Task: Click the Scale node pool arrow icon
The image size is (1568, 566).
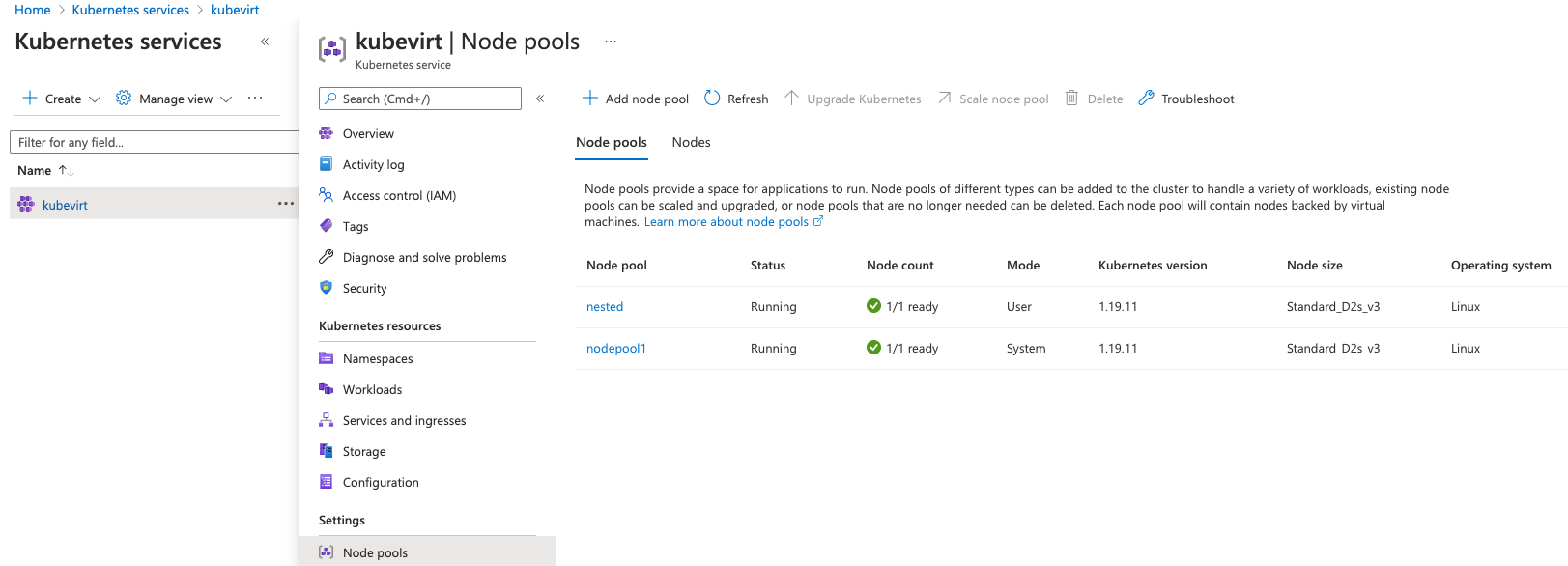Action: coord(945,98)
